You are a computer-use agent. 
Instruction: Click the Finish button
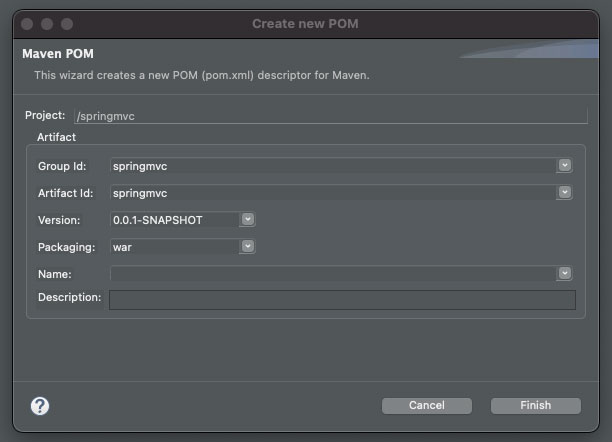point(536,406)
